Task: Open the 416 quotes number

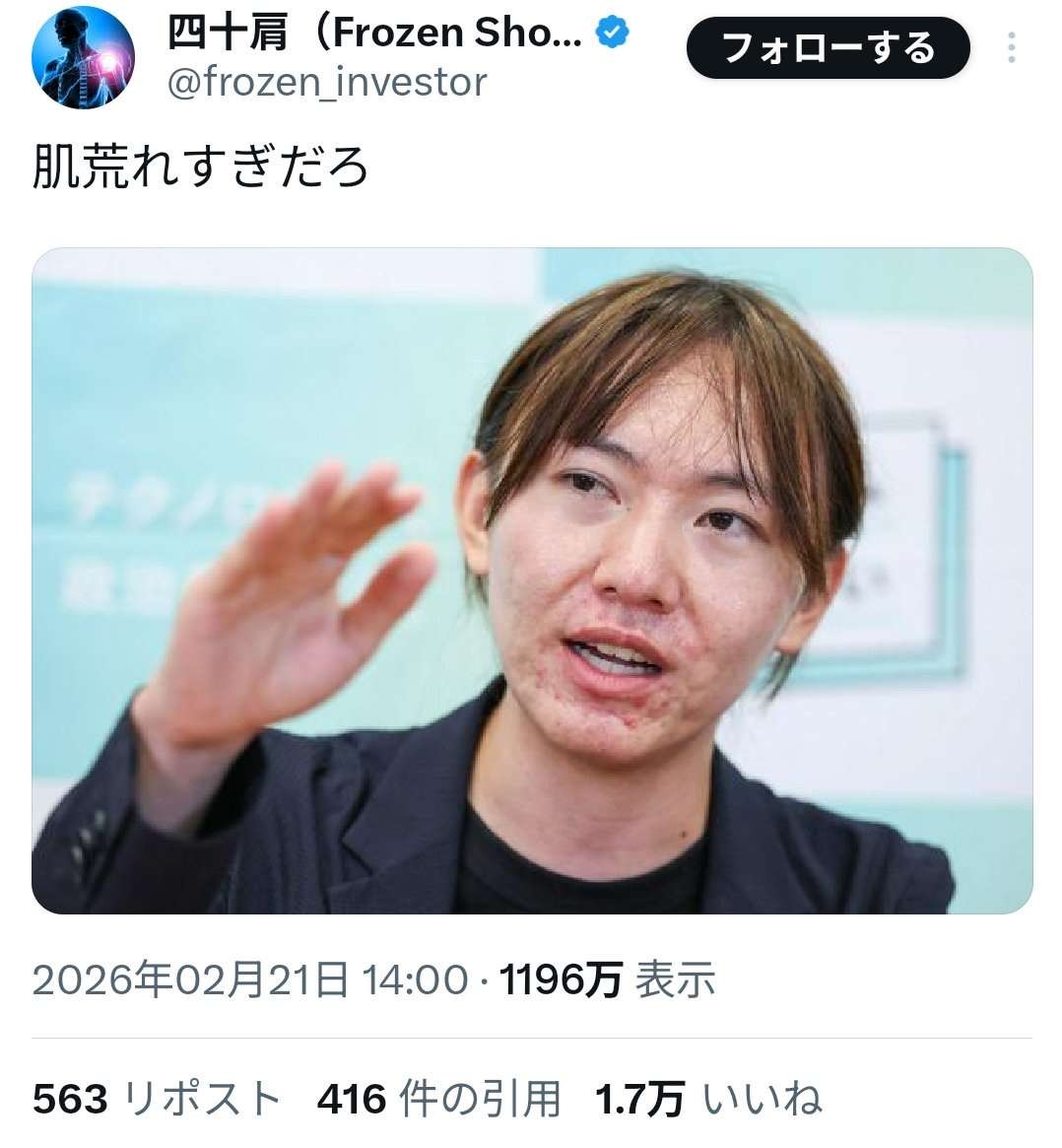Action: click(x=352, y=1100)
